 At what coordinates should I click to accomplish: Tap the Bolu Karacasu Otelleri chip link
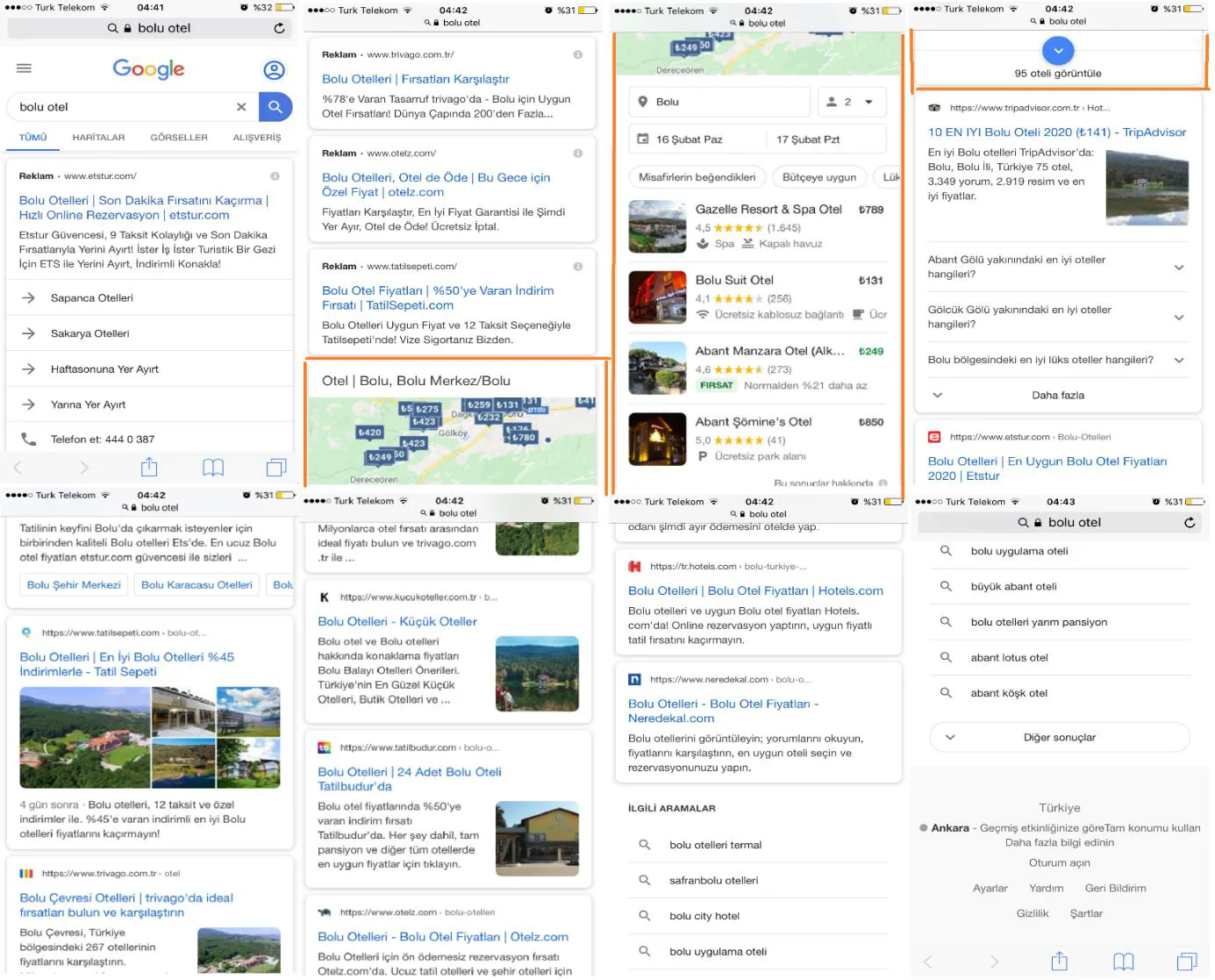197,585
